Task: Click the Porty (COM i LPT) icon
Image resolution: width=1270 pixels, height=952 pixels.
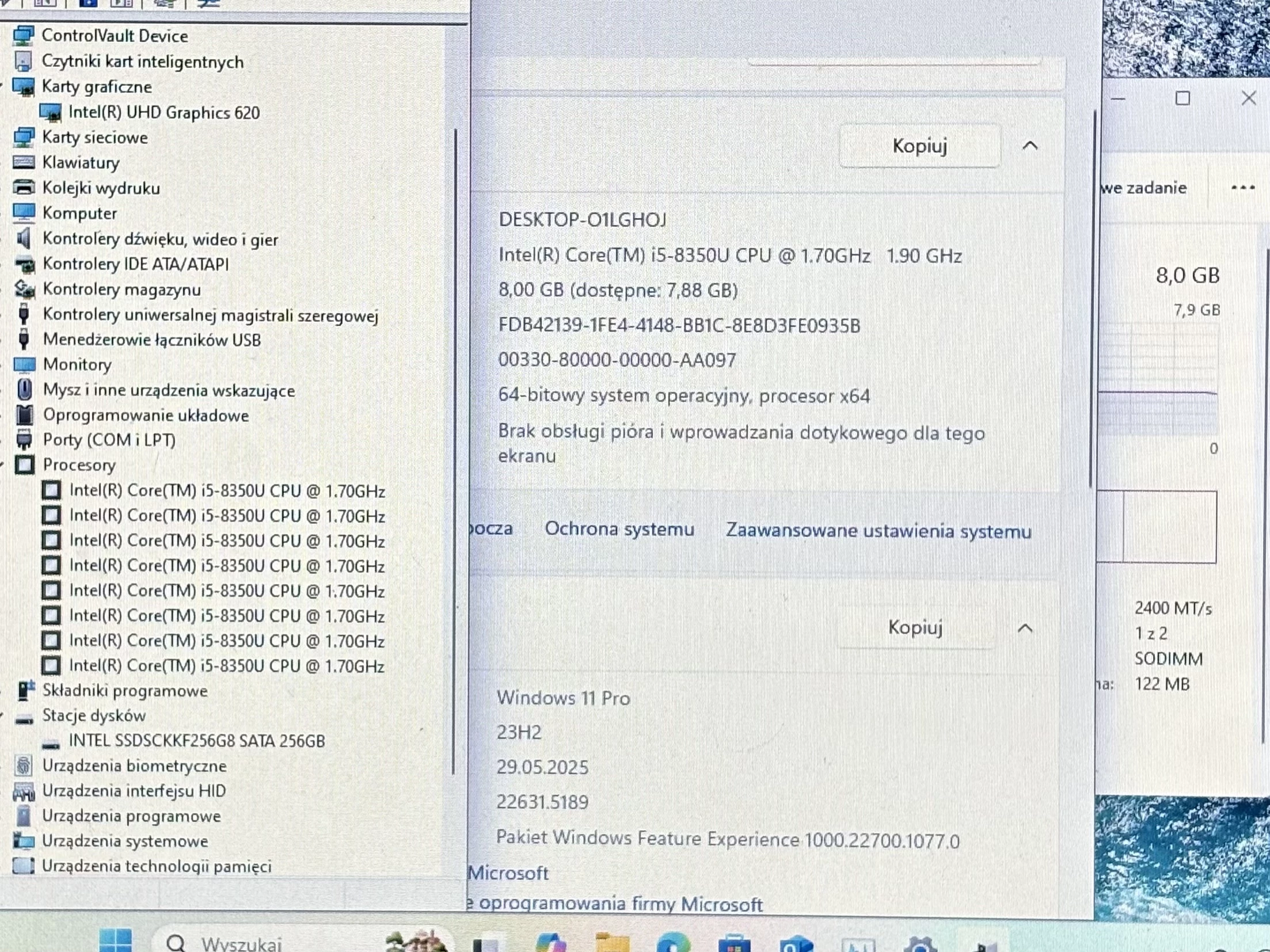Action: [24, 440]
